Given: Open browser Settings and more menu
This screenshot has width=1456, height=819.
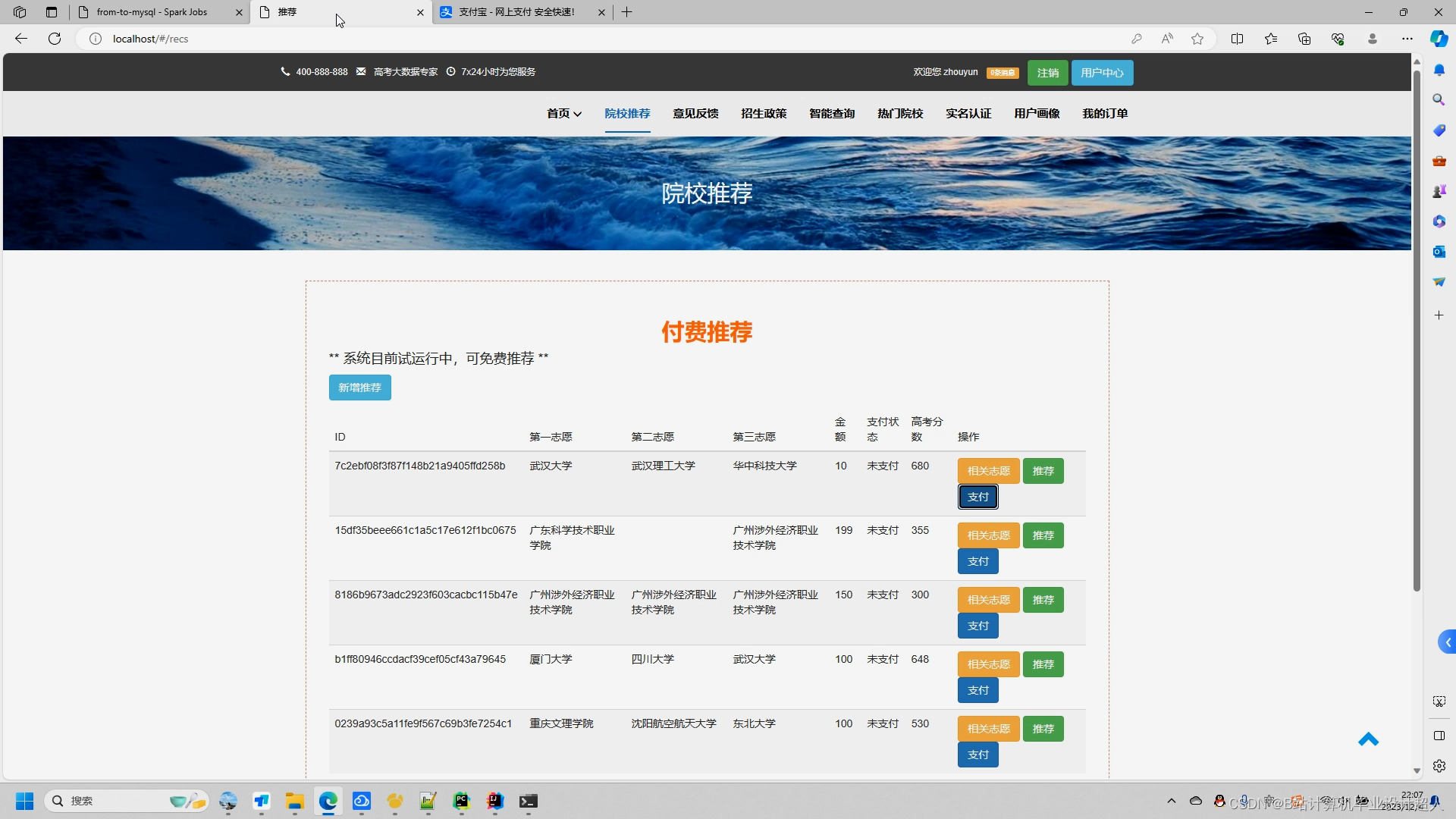Looking at the screenshot, I should [x=1407, y=39].
